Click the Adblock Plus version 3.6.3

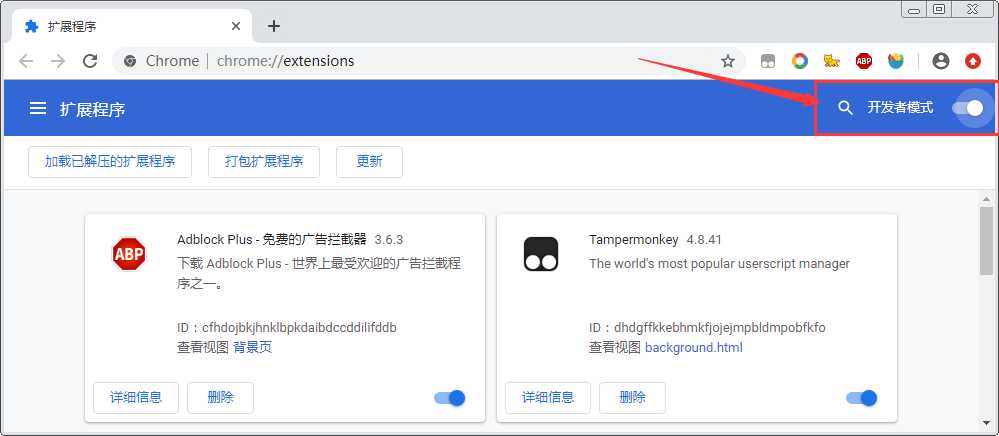tap(389, 240)
